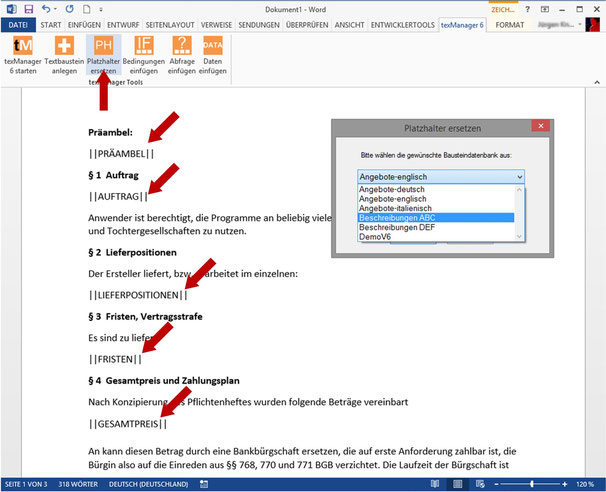The image size is (606, 492).
Task: Click ||FRISTEN|| placeholder in document
Action: pos(115,359)
